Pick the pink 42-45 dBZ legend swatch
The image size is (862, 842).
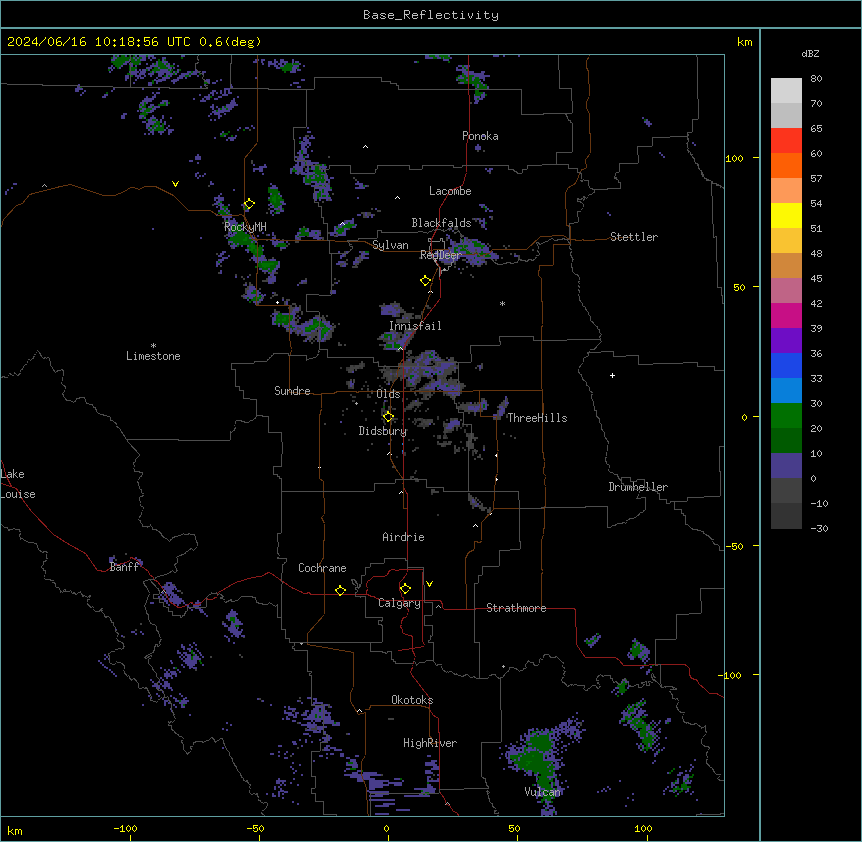786,291
